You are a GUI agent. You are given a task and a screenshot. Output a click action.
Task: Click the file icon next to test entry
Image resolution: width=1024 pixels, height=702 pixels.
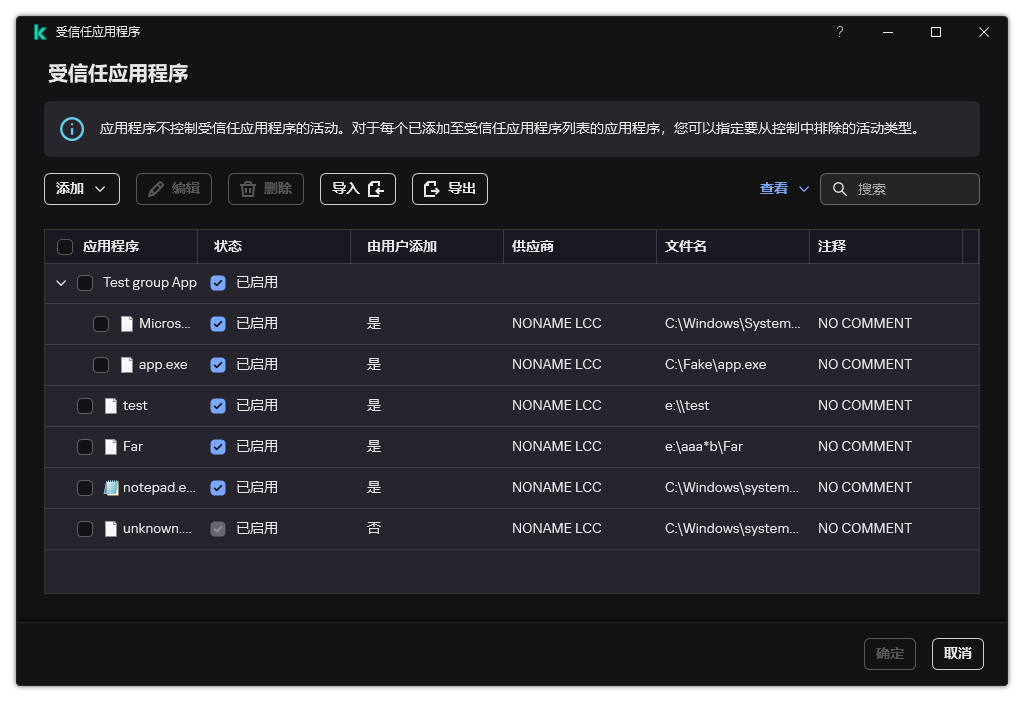tap(110, 405)
